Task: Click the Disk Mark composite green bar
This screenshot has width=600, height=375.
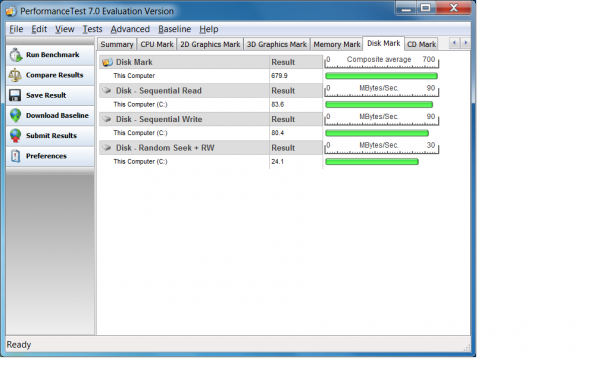Action: [381, 76]
